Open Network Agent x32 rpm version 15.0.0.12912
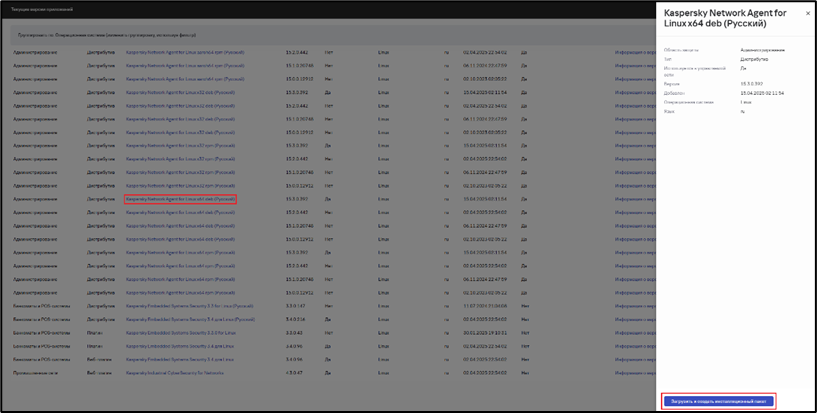Screen dimensions: 817x413 180,187
